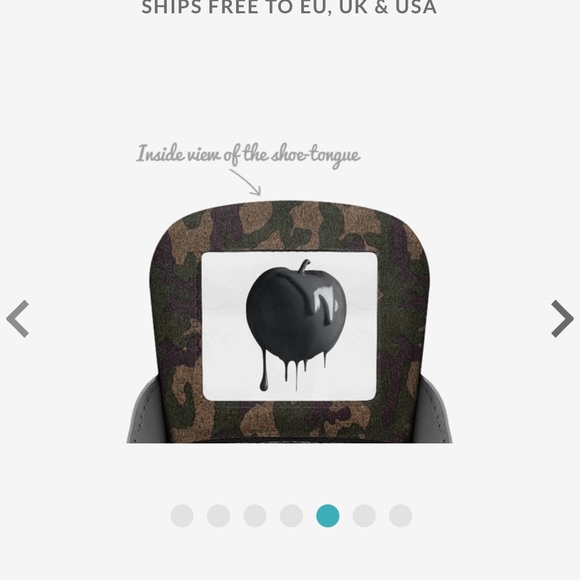Advance to the next product image
580x580 pixels.
(x=562, y=318)
